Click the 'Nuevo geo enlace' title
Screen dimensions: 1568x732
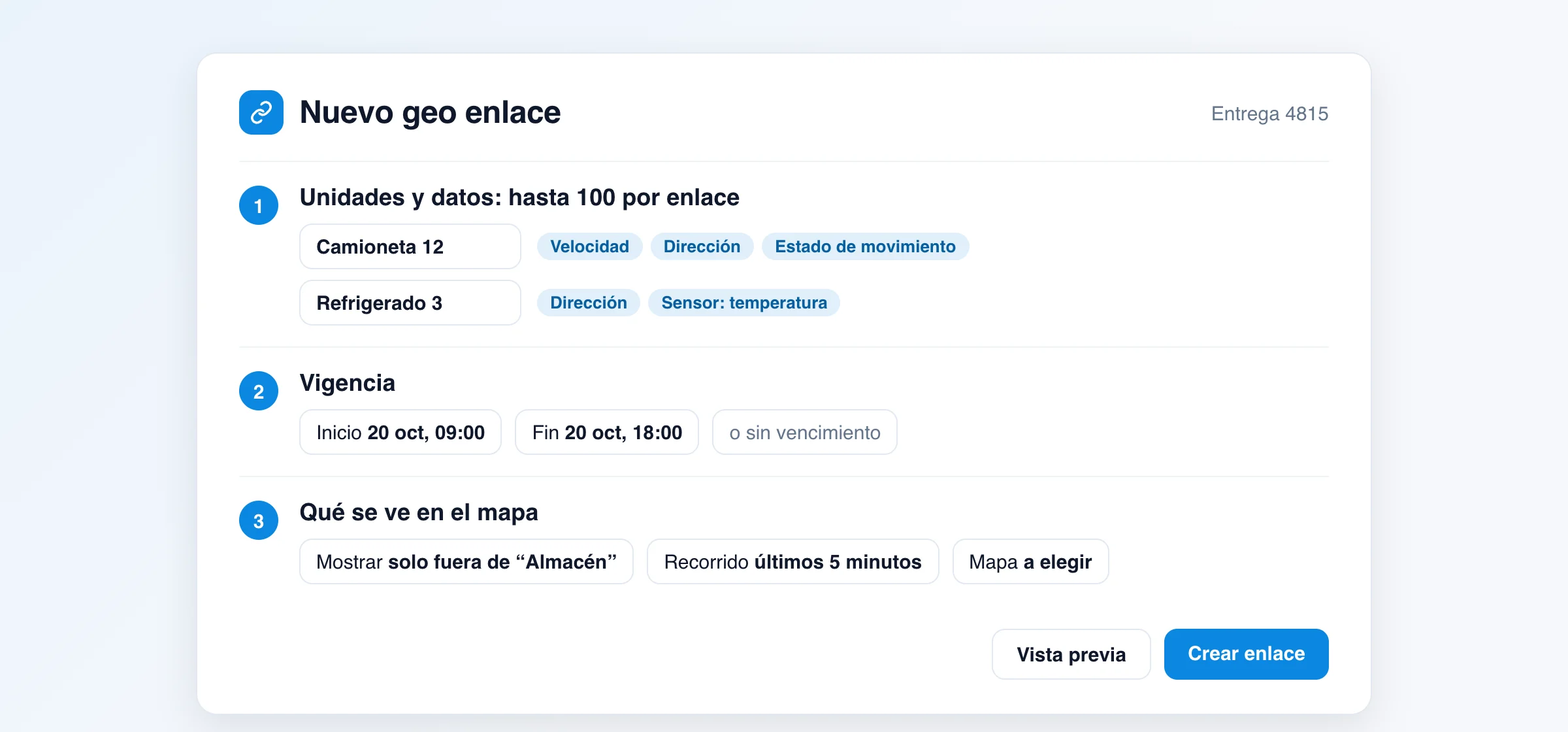tap(430, 112)
